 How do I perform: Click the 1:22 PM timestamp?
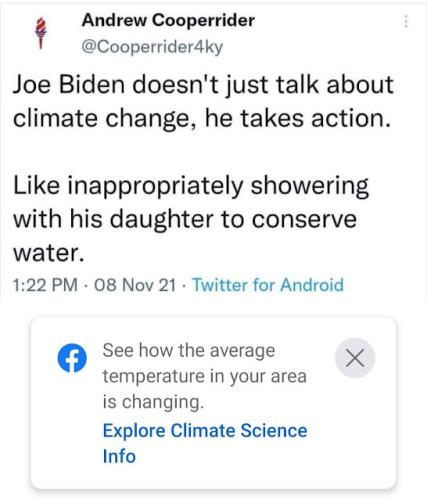point(45,285)
